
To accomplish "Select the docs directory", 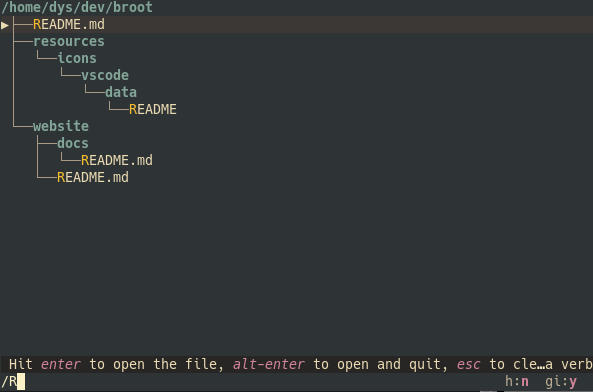I will tap(73, 144).
